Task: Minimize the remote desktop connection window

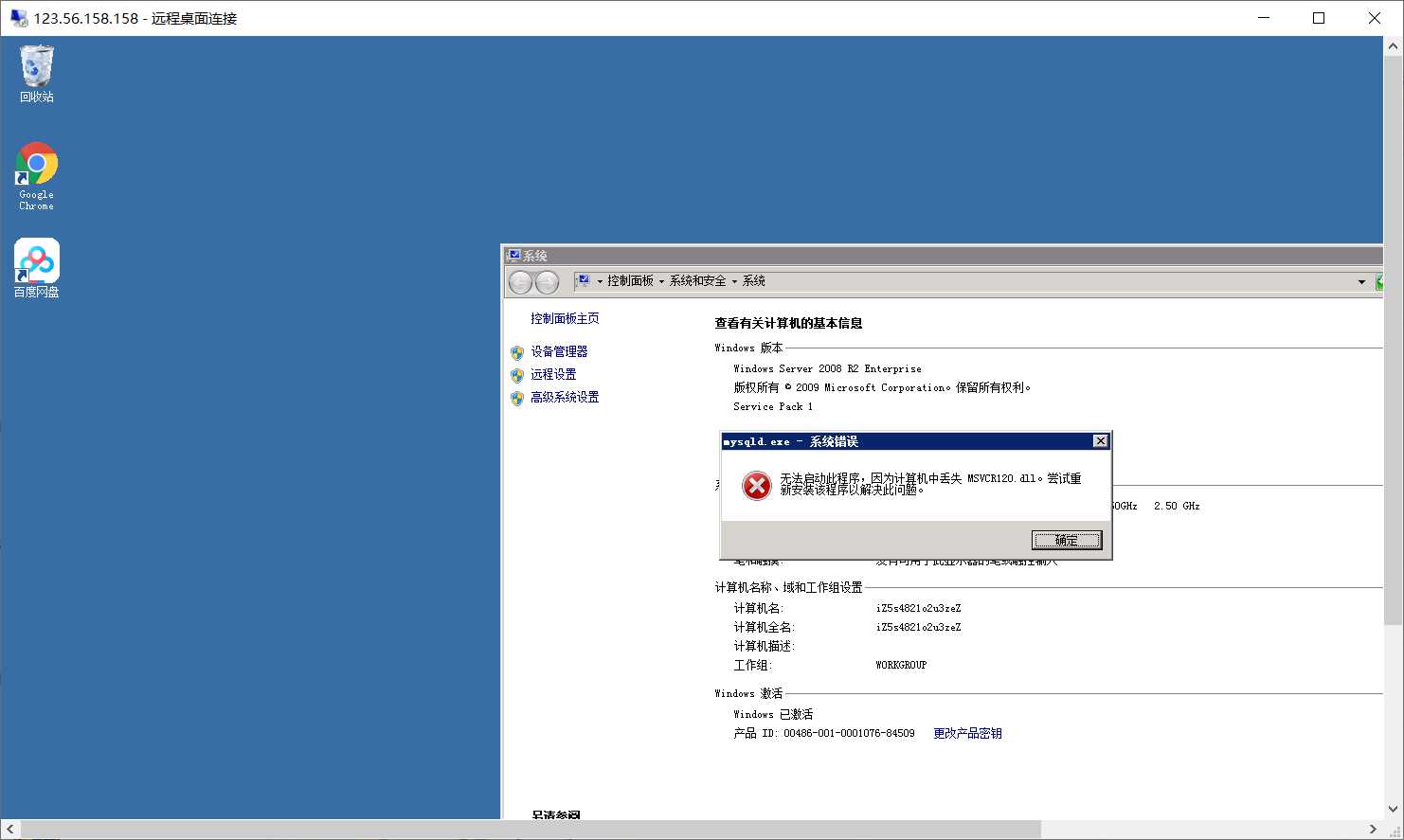Action: pyautogui.click(x=1264, y=18)
